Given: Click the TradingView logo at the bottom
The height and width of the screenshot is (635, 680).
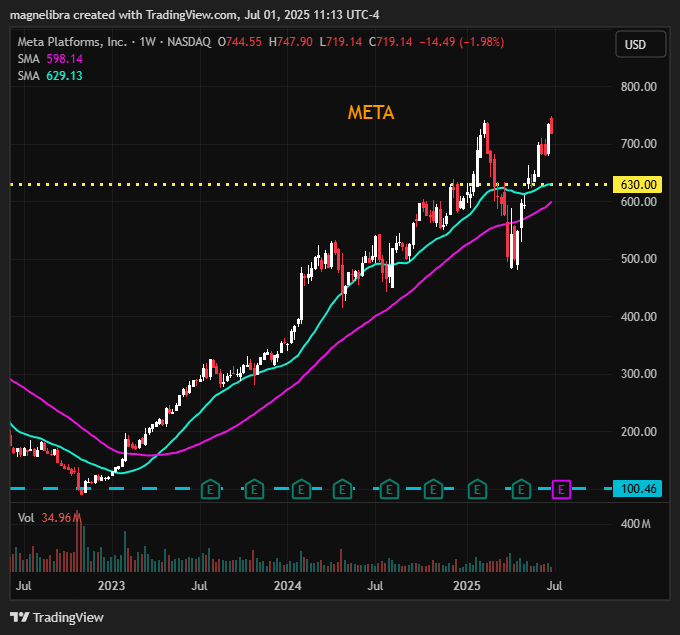Looking at the screenshot, I should [57, 617].
